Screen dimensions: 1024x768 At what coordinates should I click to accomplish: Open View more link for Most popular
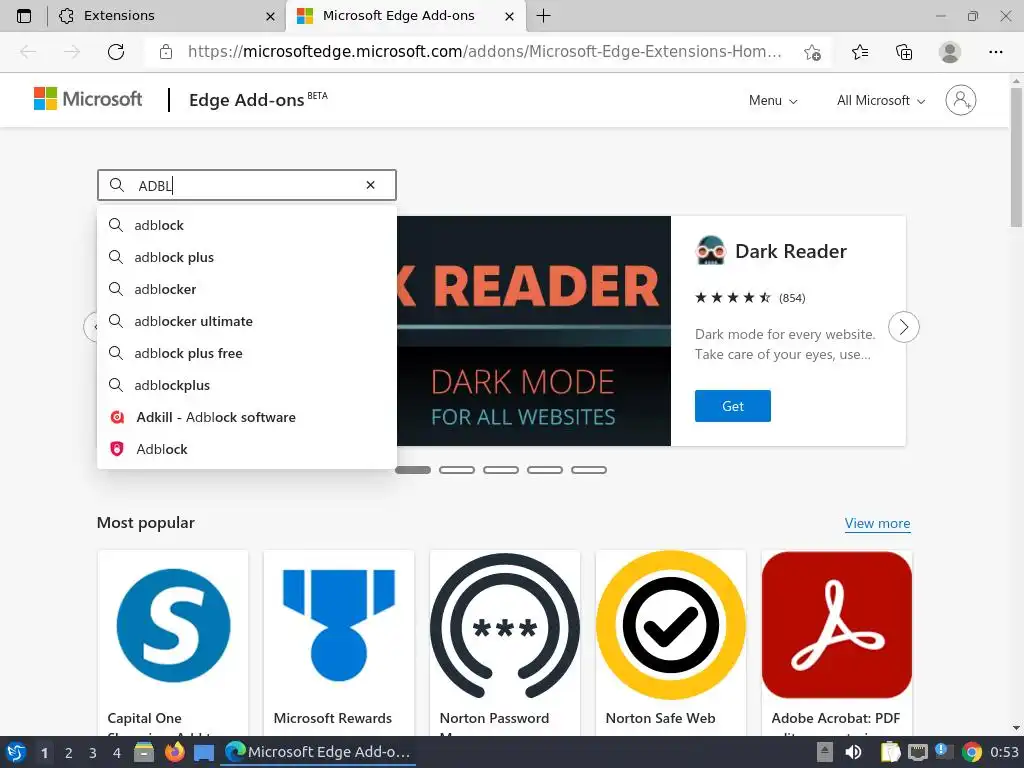point(877,523)
